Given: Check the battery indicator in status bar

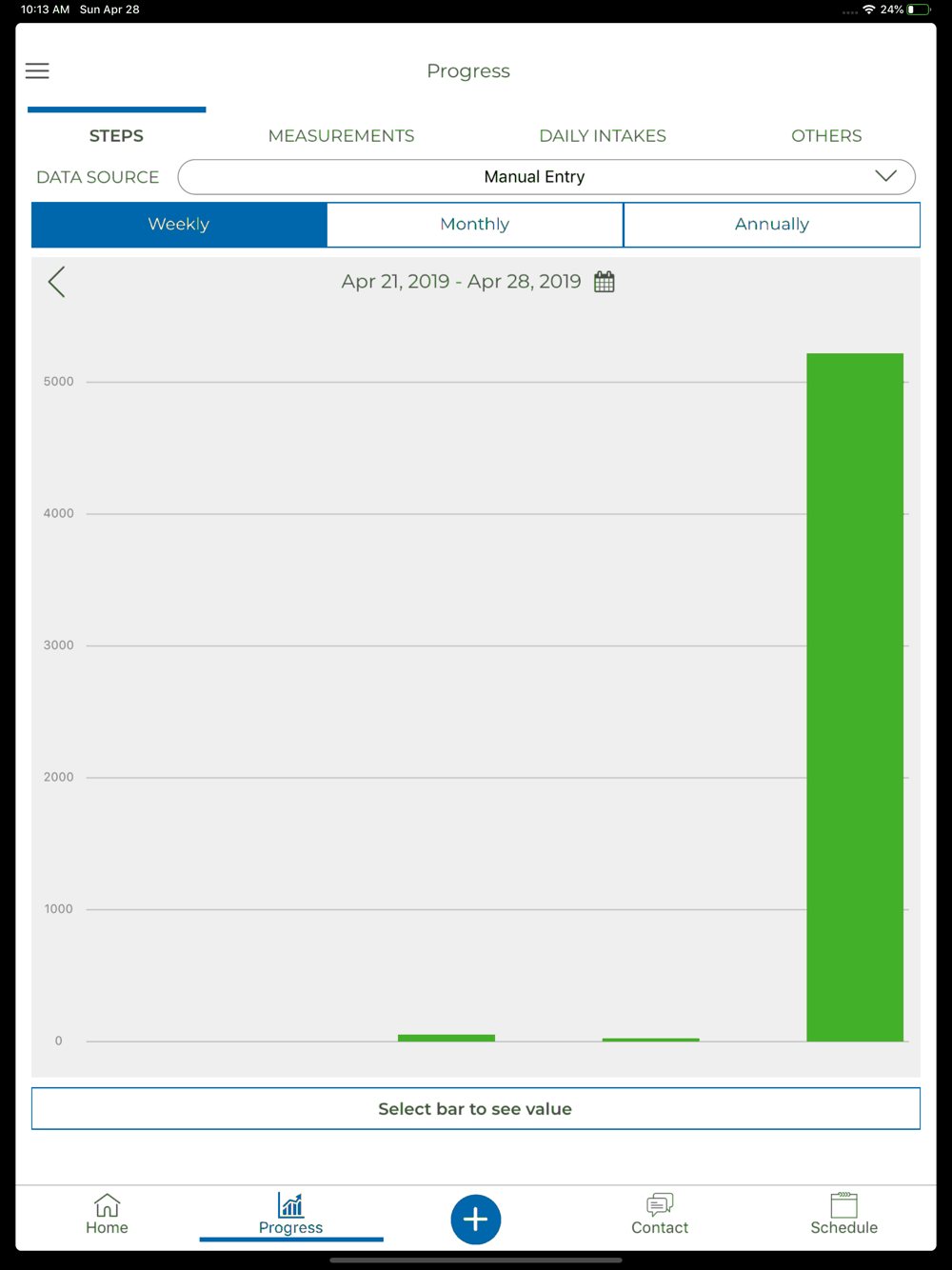Looking at the screenshot, I should 919,10.
